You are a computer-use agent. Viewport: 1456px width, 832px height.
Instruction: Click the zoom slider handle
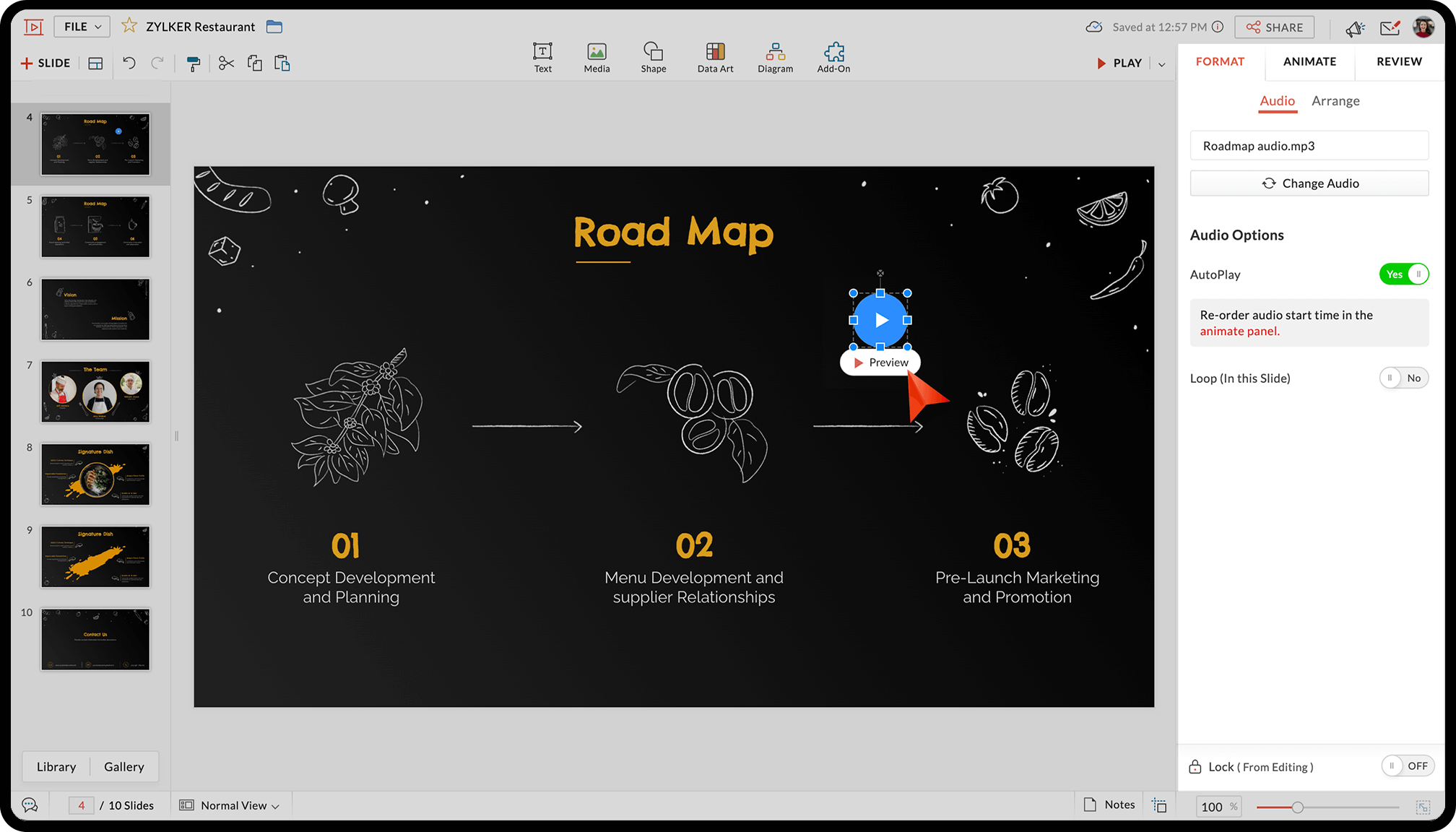1297,807
